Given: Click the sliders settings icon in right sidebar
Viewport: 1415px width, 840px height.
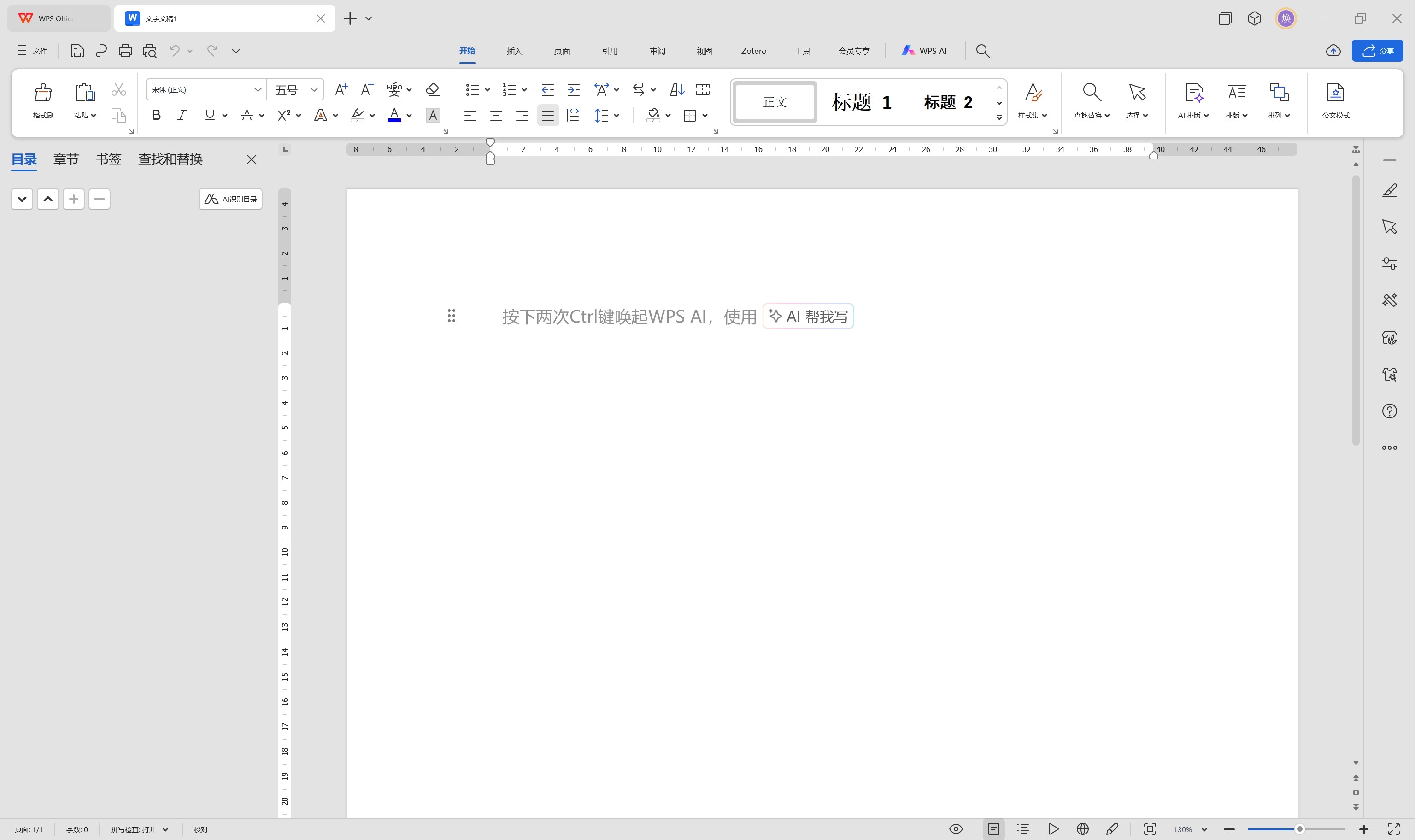Looking at the screenshot, I should coord(1390,264).
